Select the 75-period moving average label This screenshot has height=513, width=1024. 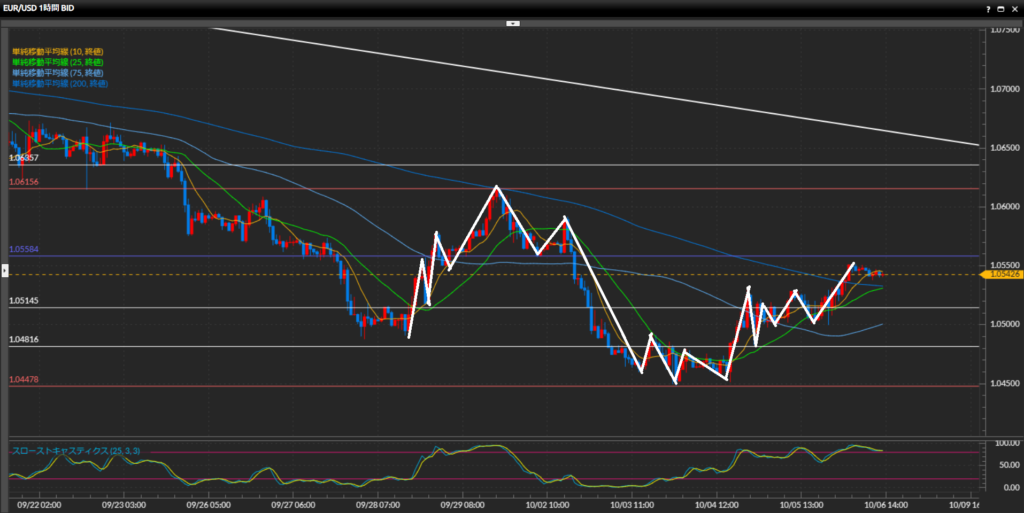[x=58, y=73]
